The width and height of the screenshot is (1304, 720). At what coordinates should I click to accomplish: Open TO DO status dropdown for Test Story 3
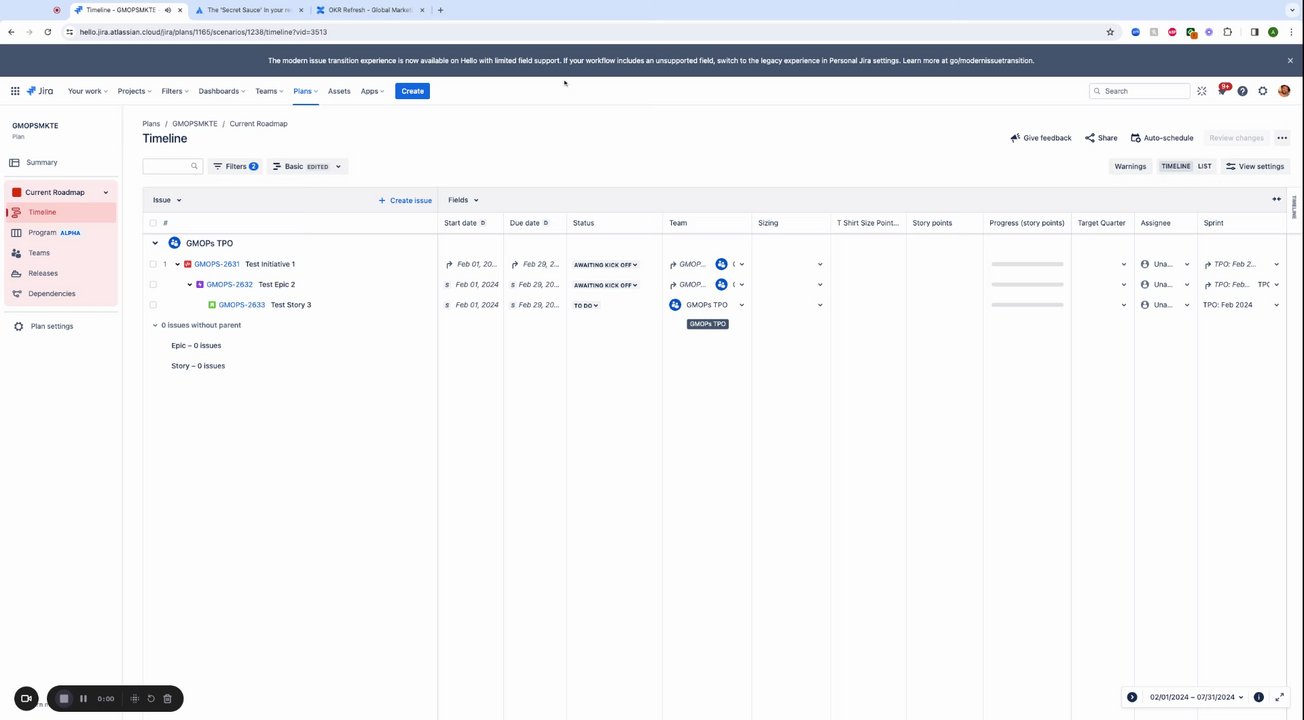point(586,305)
